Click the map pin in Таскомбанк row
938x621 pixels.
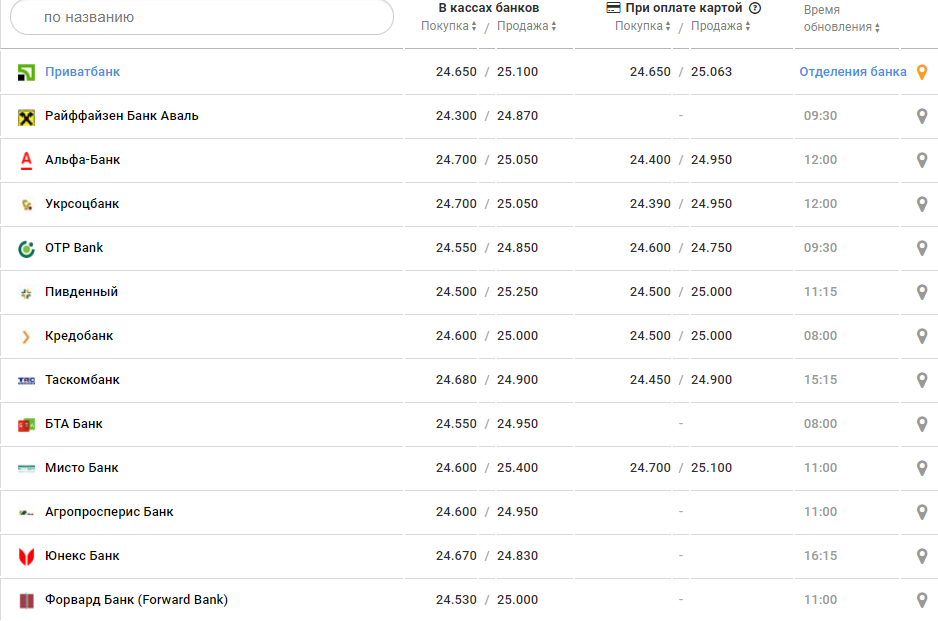click(x=922, y=380)
